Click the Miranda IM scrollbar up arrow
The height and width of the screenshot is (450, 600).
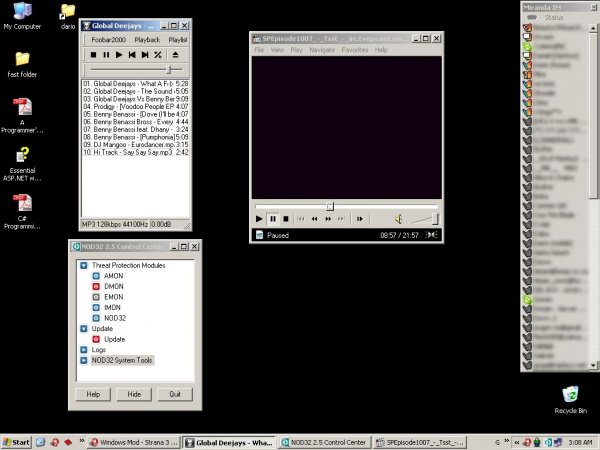593,28
